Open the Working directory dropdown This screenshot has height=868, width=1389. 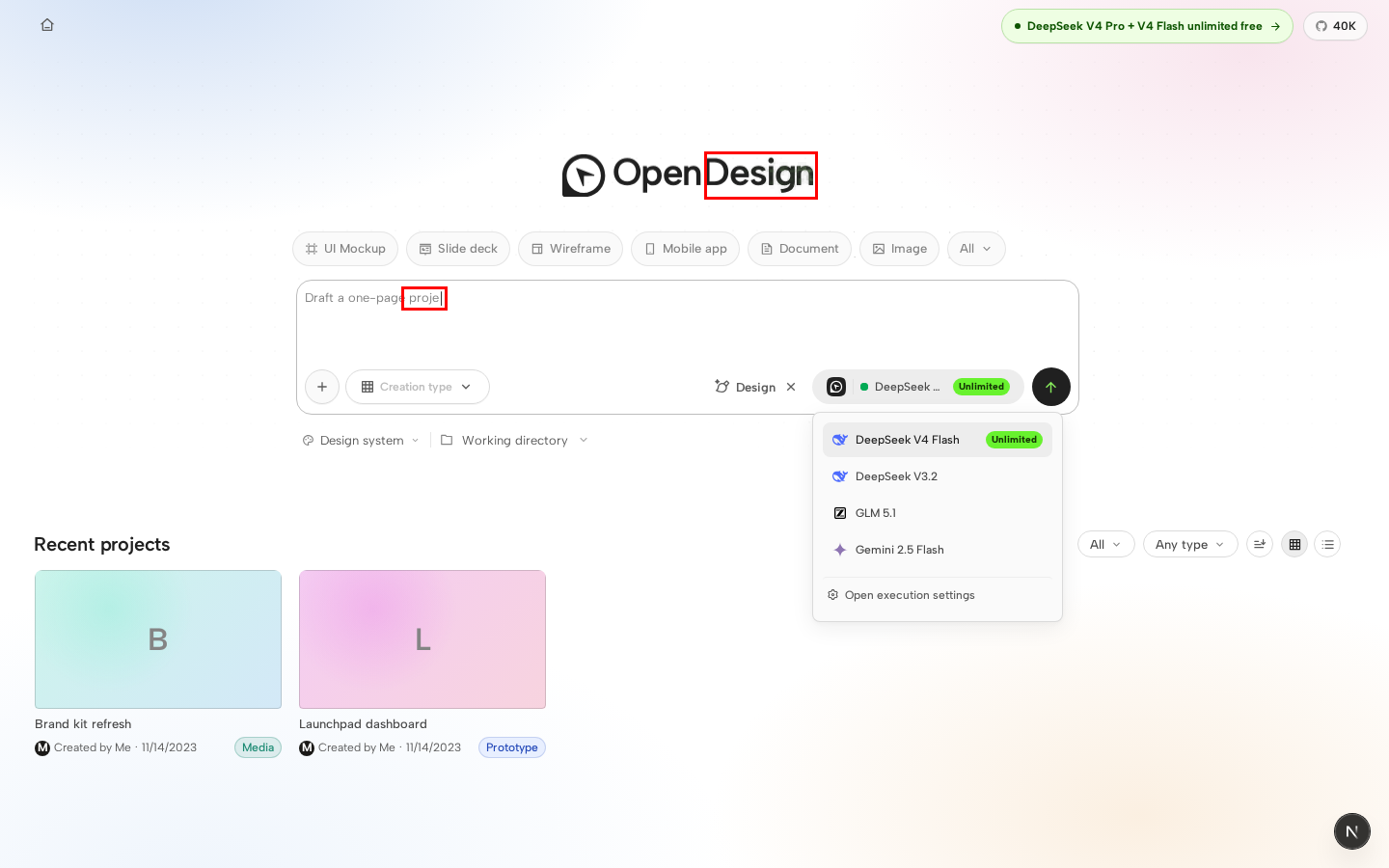pos(514,441)
